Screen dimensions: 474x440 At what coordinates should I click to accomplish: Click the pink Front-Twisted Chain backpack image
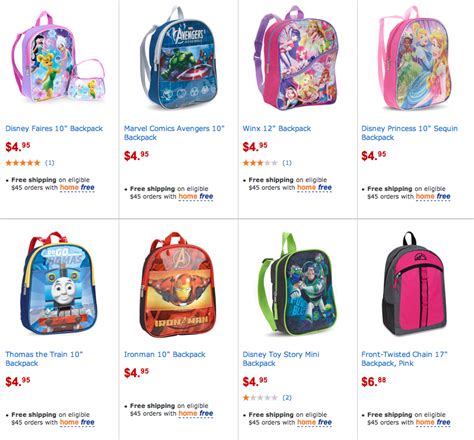coord(415,283)
